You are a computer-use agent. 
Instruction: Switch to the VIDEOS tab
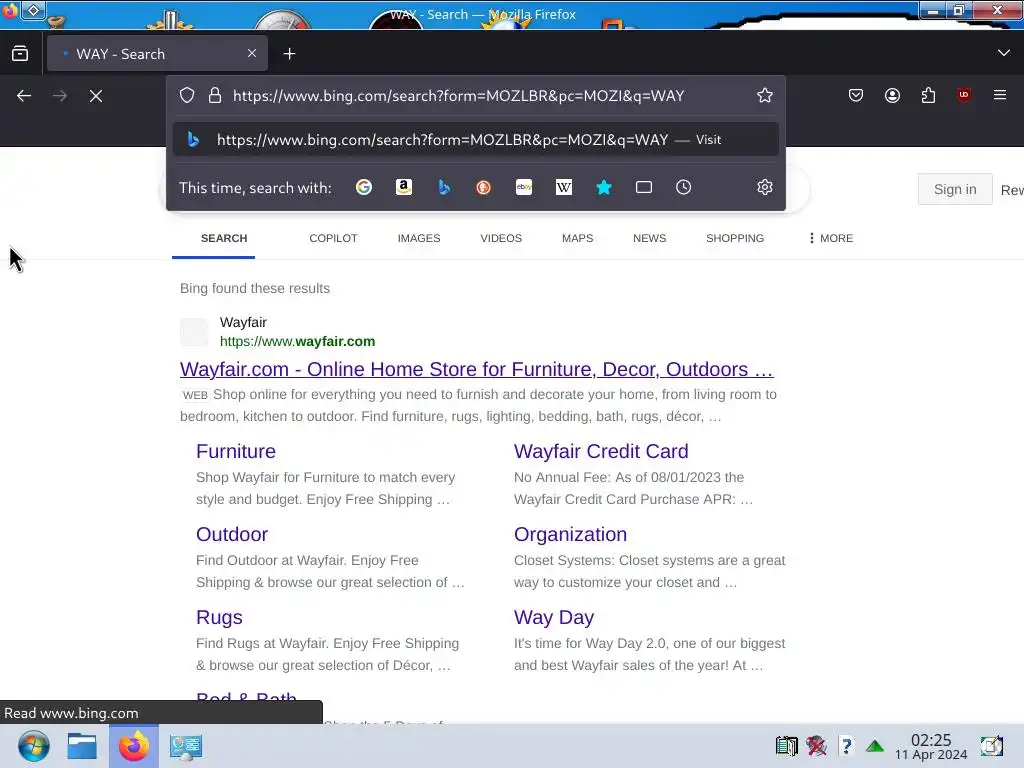[501, 238]
